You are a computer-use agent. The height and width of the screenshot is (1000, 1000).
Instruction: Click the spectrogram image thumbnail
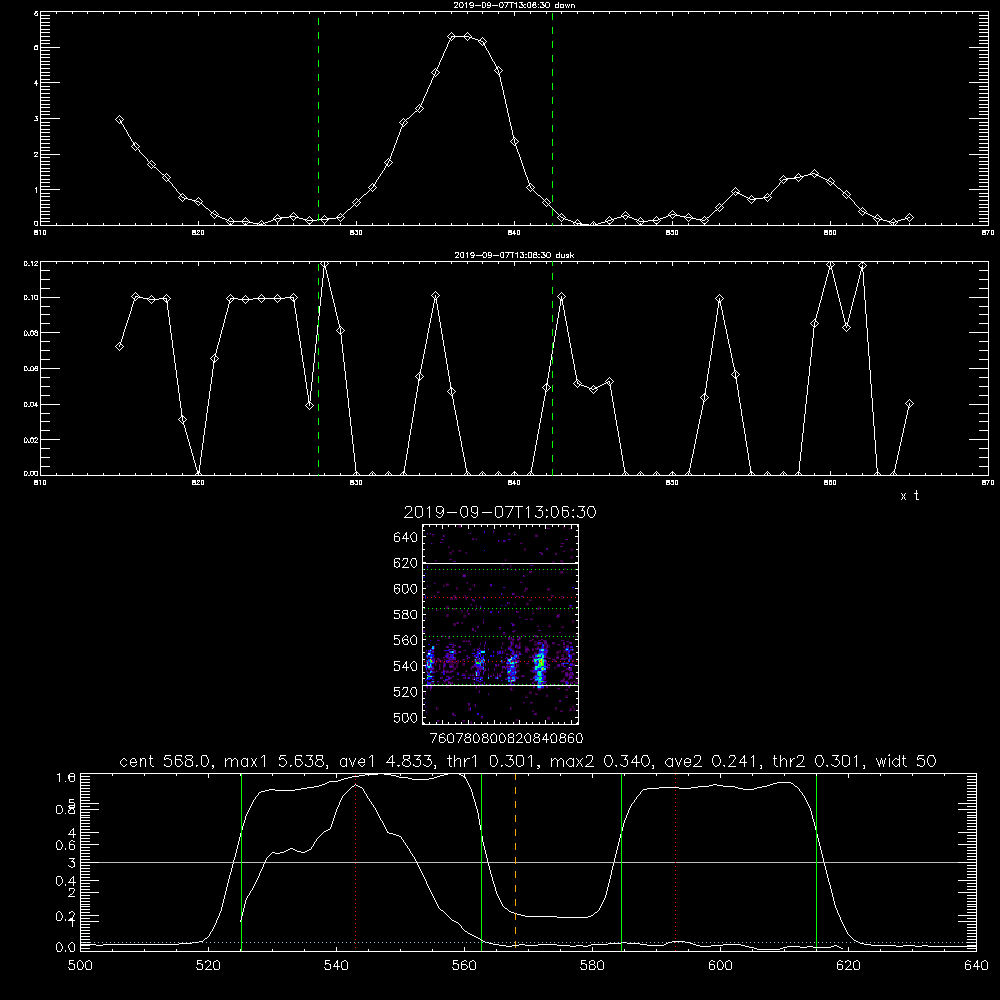click(501, 624)
